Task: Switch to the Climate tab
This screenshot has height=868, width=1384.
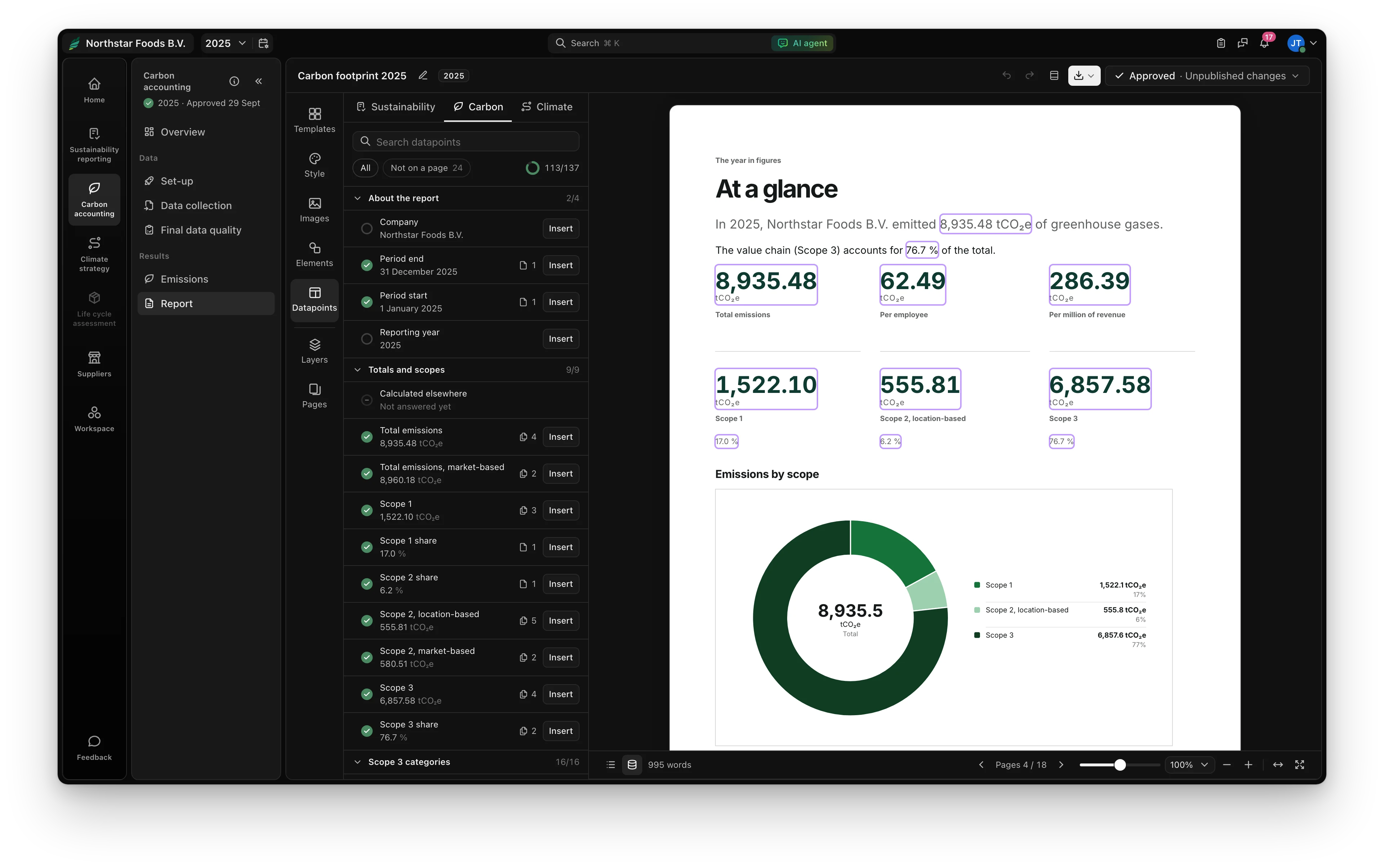Action: pos(546,107)
